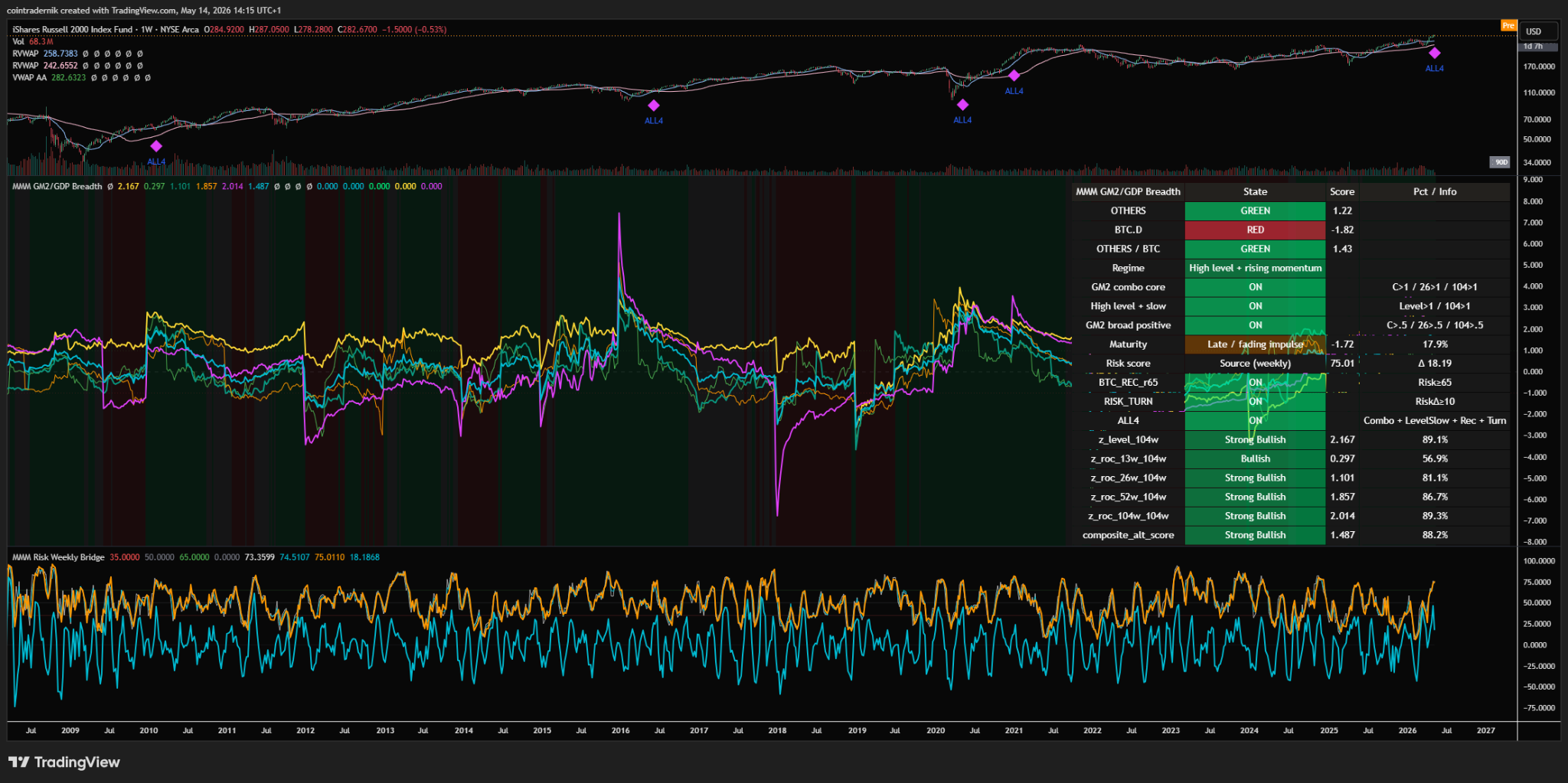The image size is (1568, 783).
Task: Click composite_alt_score Strong Bullish cell
Action: click(1255, 536)
